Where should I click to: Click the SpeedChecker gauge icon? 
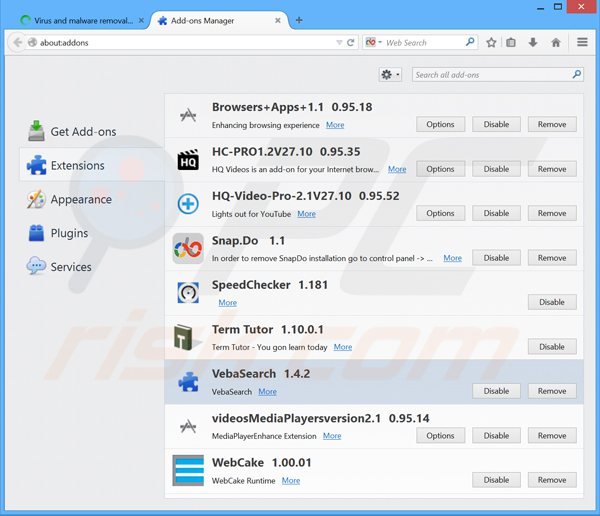click(x=188, y=293)
